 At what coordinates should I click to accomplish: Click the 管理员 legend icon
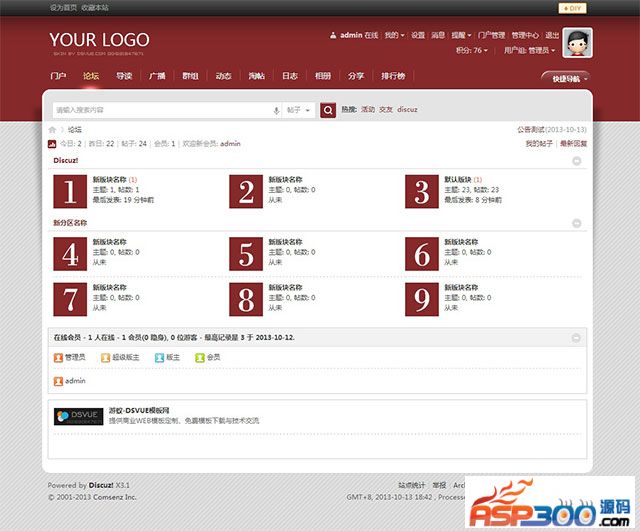coord(58,358)
